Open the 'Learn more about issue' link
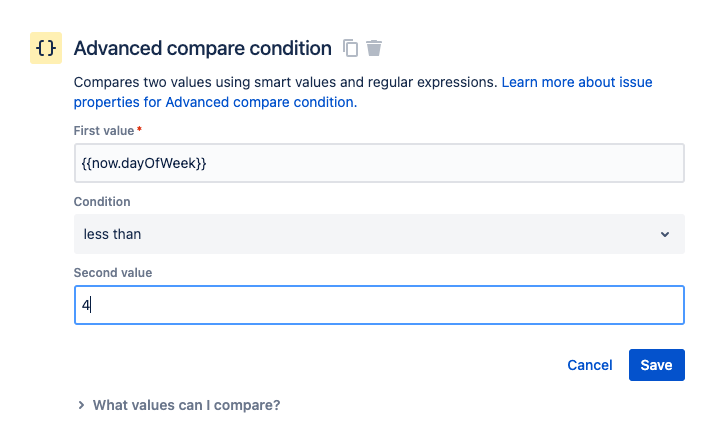 577,82
